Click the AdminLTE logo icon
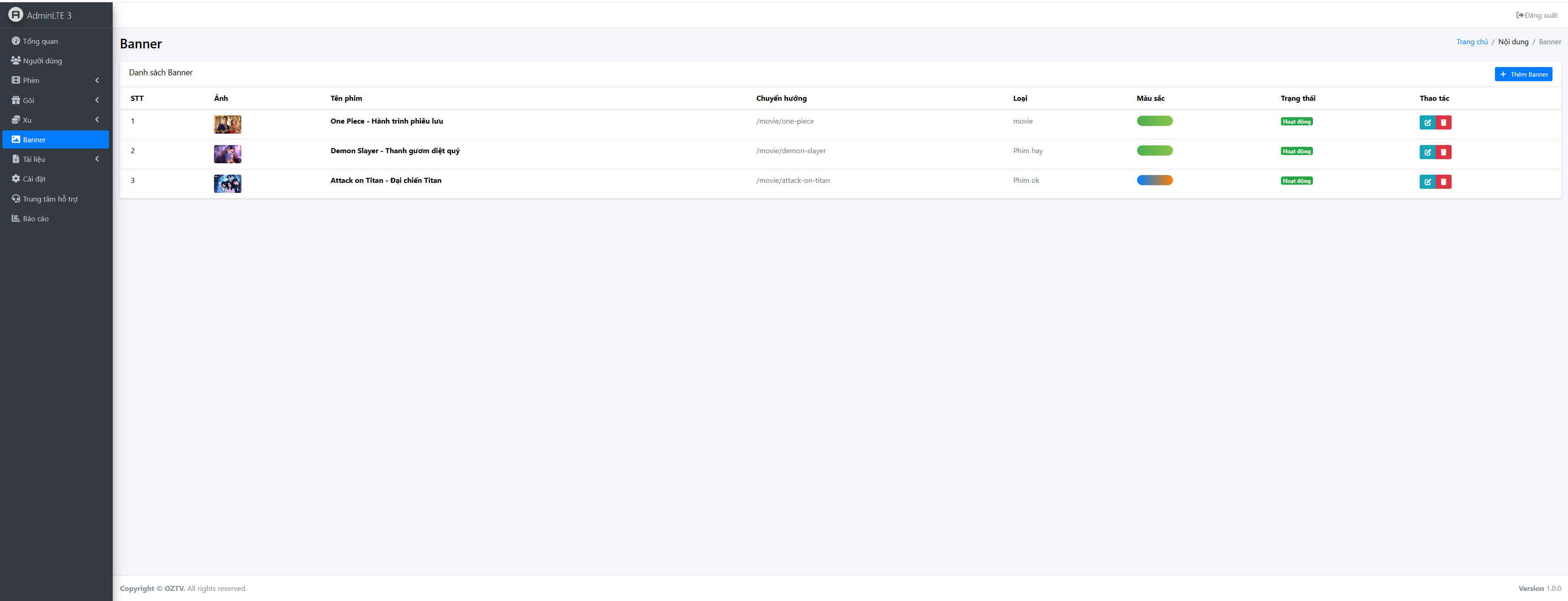The width and height of the screenshot is (1568, 601). (x=15, y=15)
